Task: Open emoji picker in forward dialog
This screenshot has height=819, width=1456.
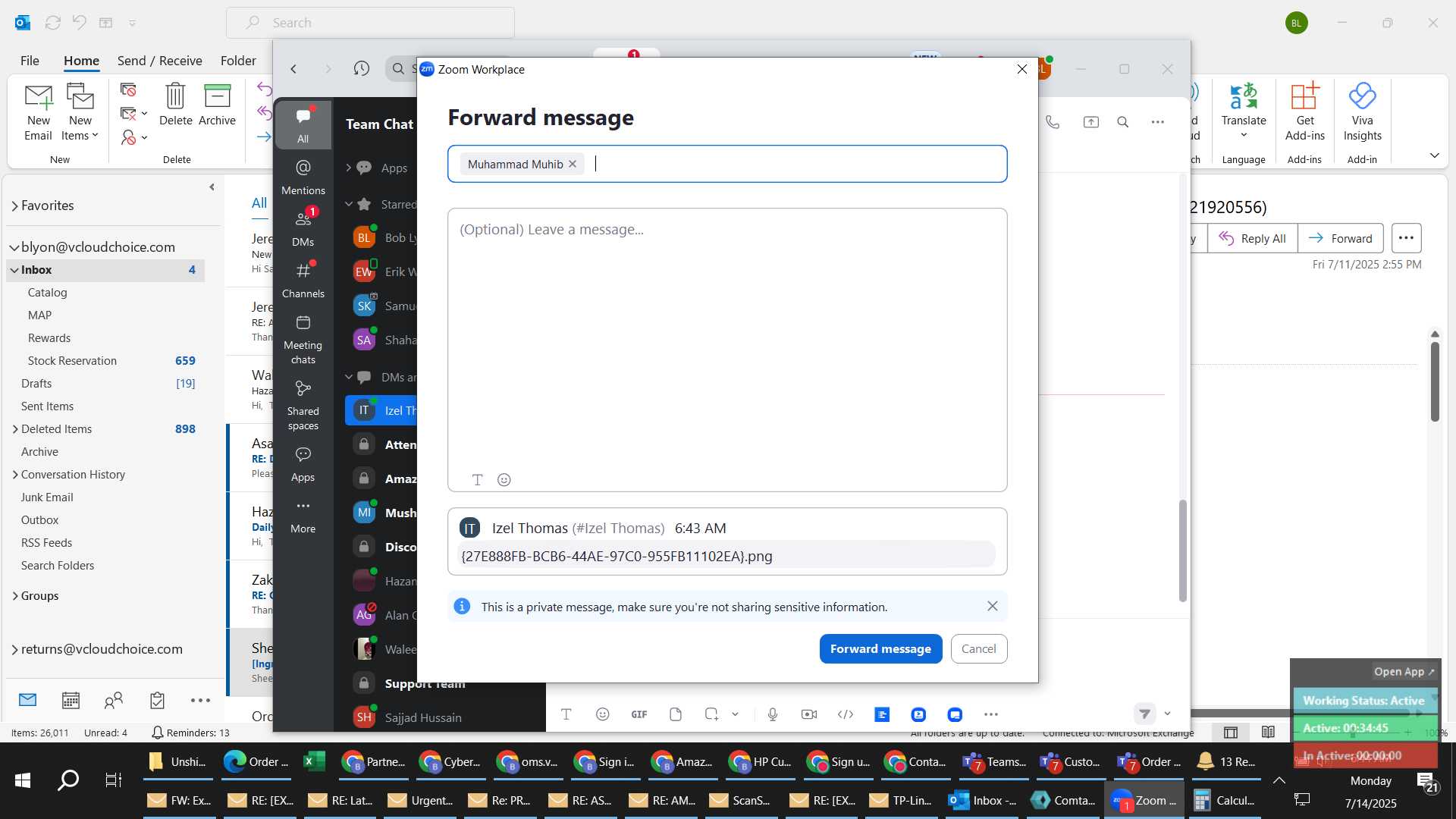Action: (x=504, y=480)
